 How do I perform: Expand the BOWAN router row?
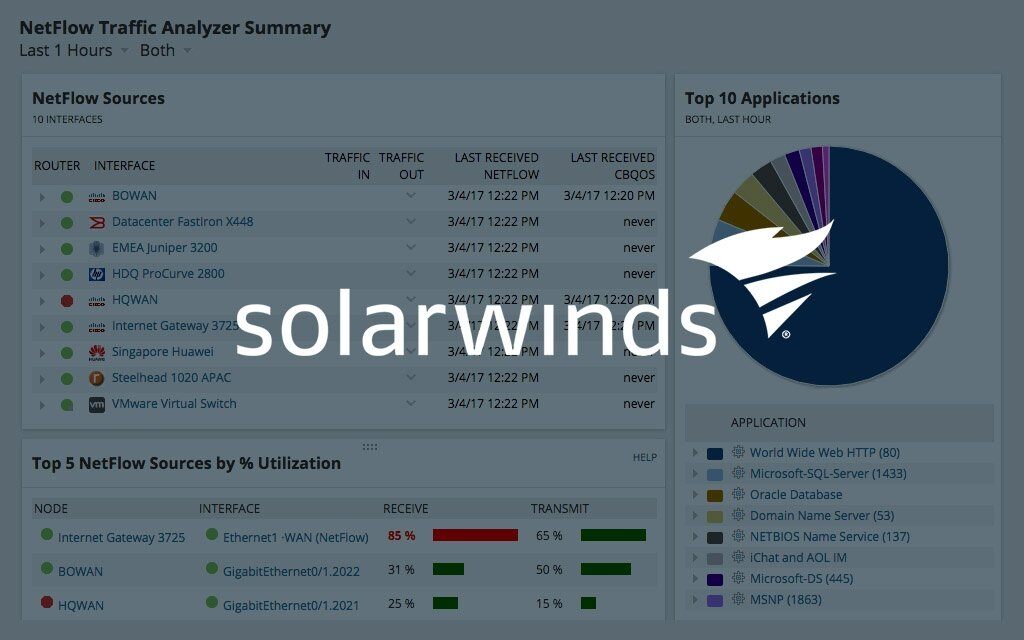(42, 197)
